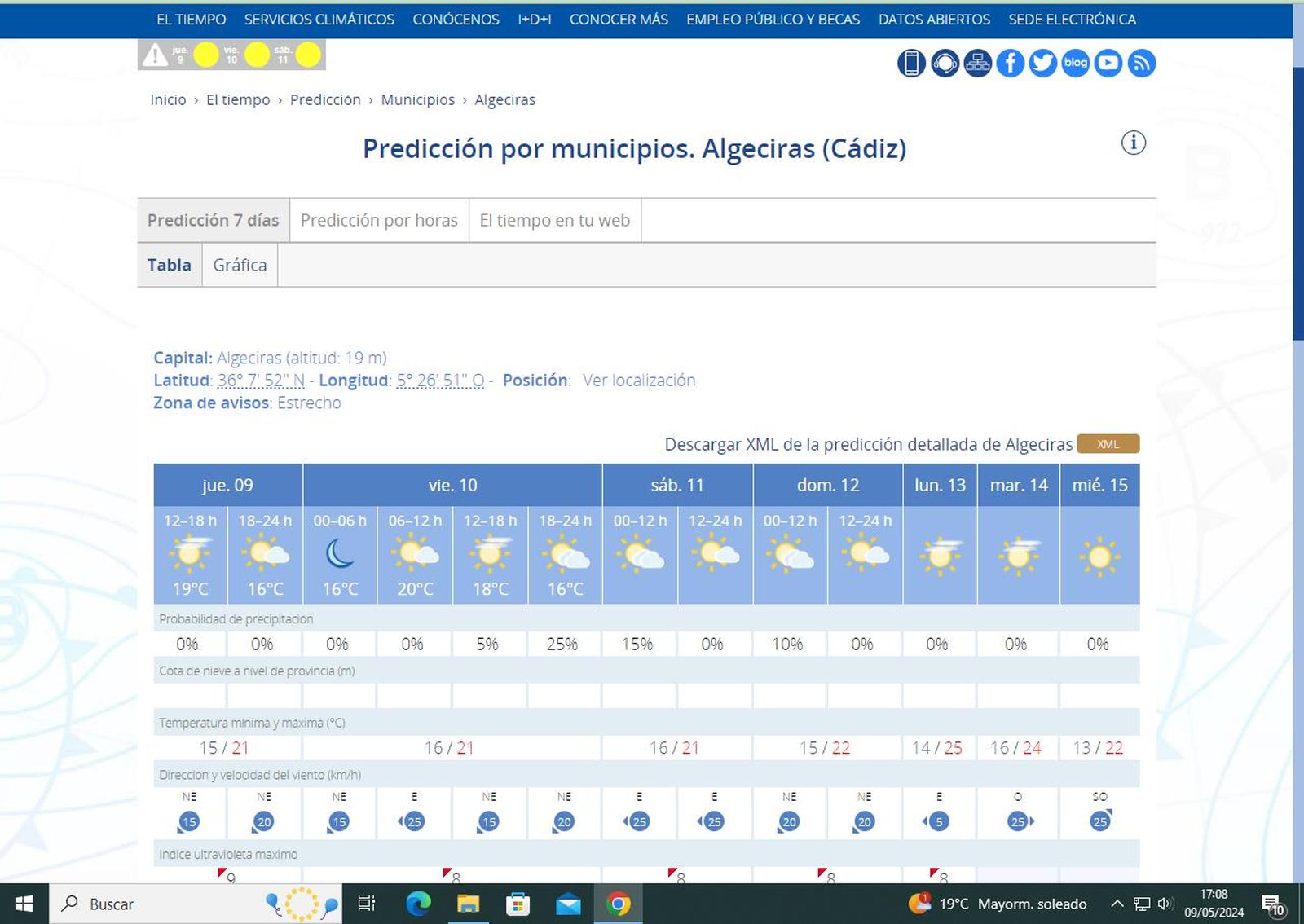The image size is (1304, 924).
Task: Expand the Predicción breadcrumb menu
Action: tap(326, 99)
